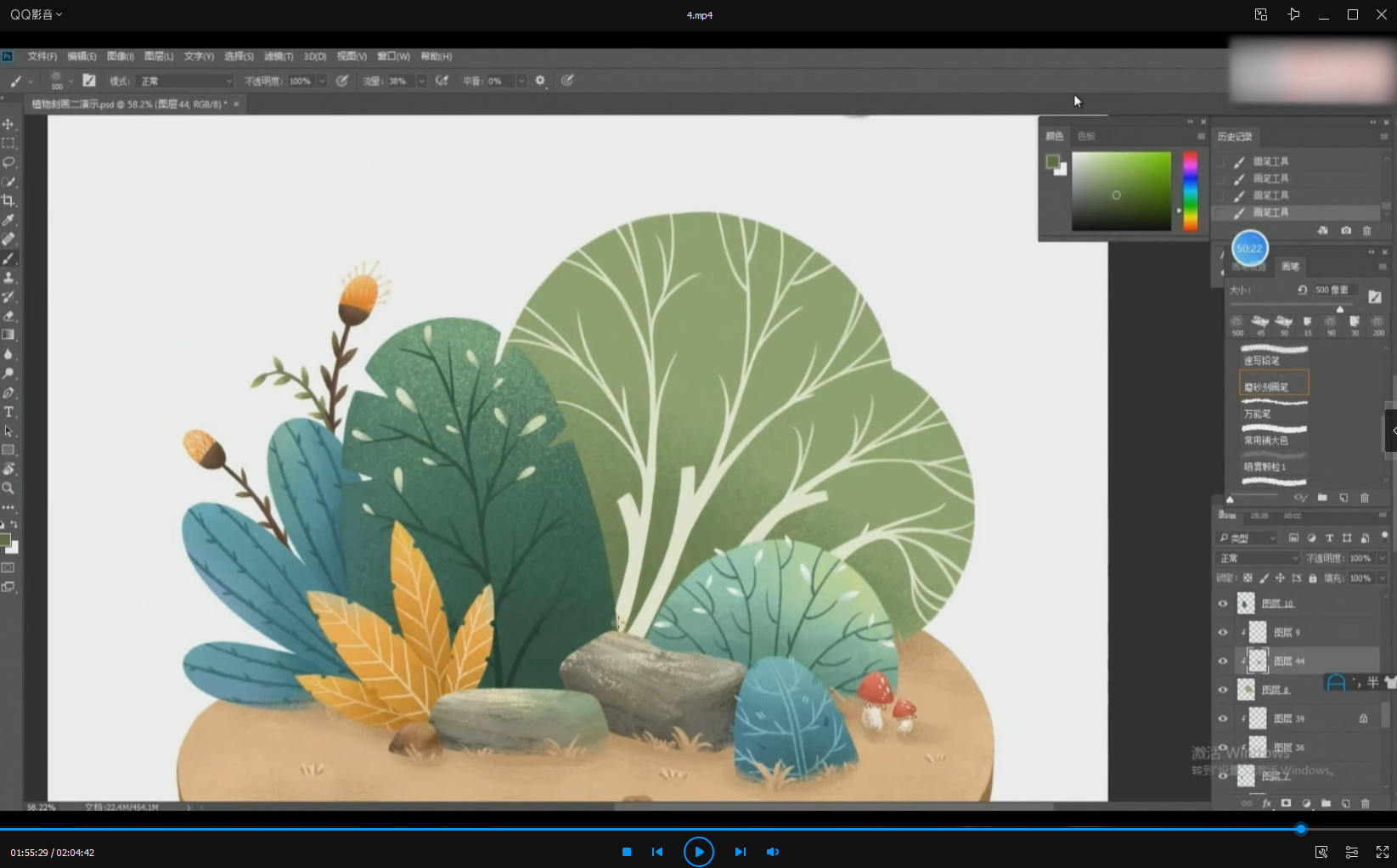Select the Crop tool
This screenshot has height=868, width=1397.
(x=8, y=200)
